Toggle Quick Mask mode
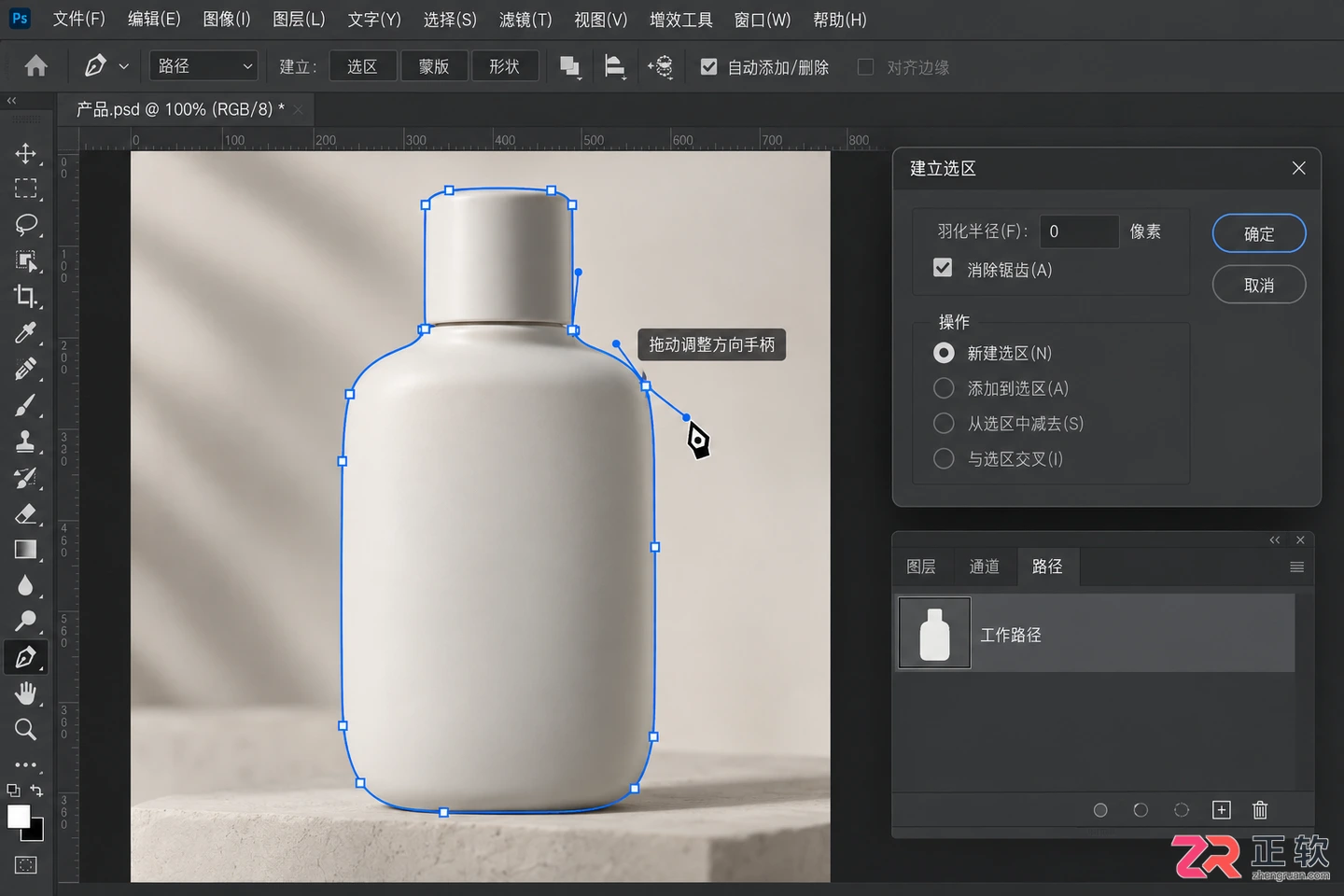 point(26,865)
